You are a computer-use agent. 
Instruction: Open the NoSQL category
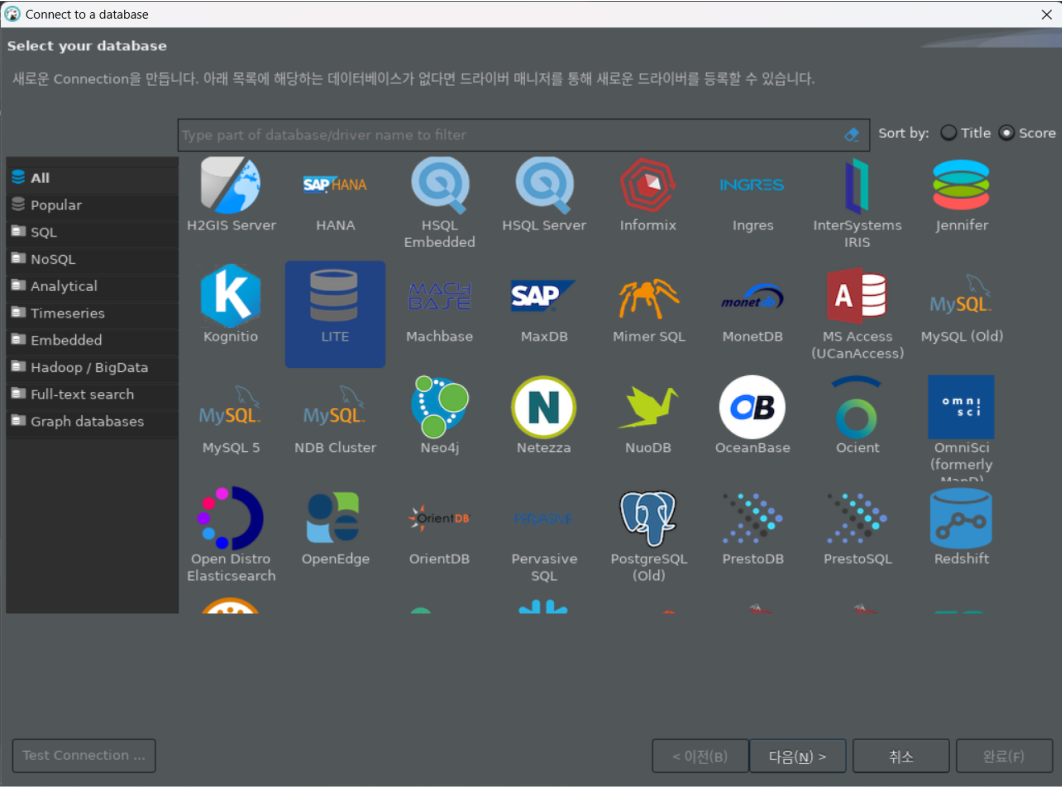coord(92,259)
